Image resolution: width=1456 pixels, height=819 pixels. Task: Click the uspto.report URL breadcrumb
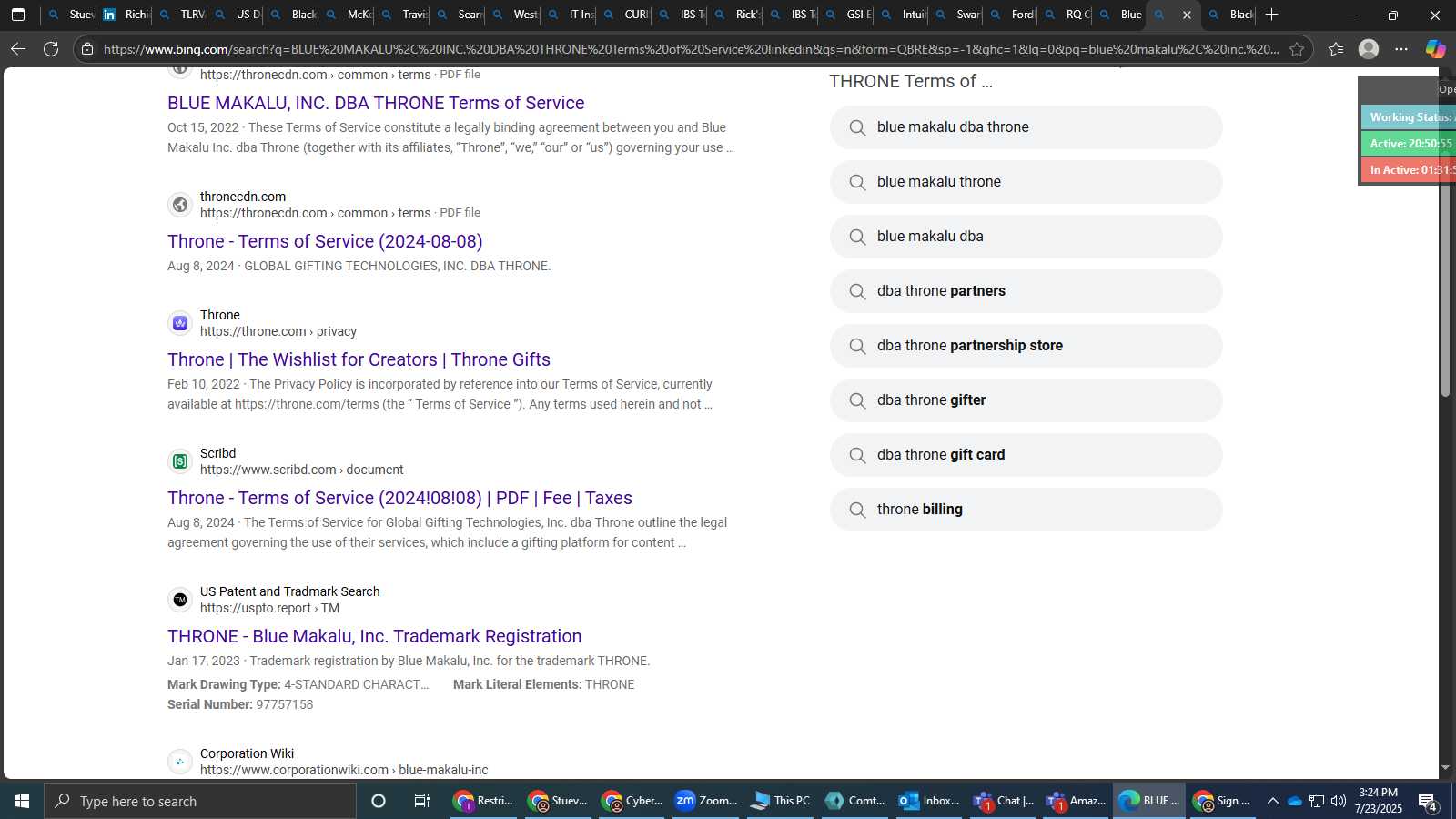tap(269, 608)
